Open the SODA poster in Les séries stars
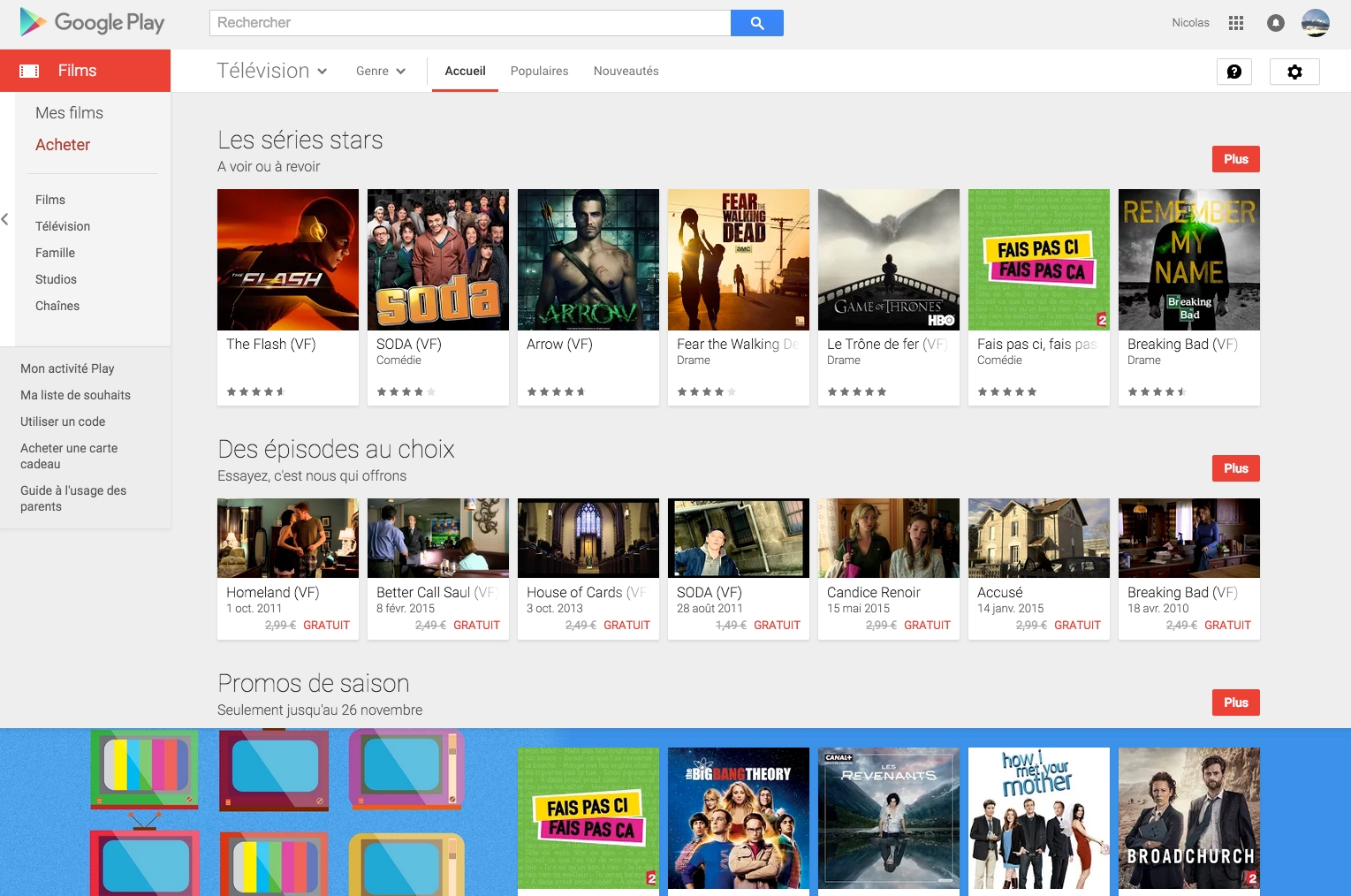This screenshot has height=896, width=1351. pos(438,260)
